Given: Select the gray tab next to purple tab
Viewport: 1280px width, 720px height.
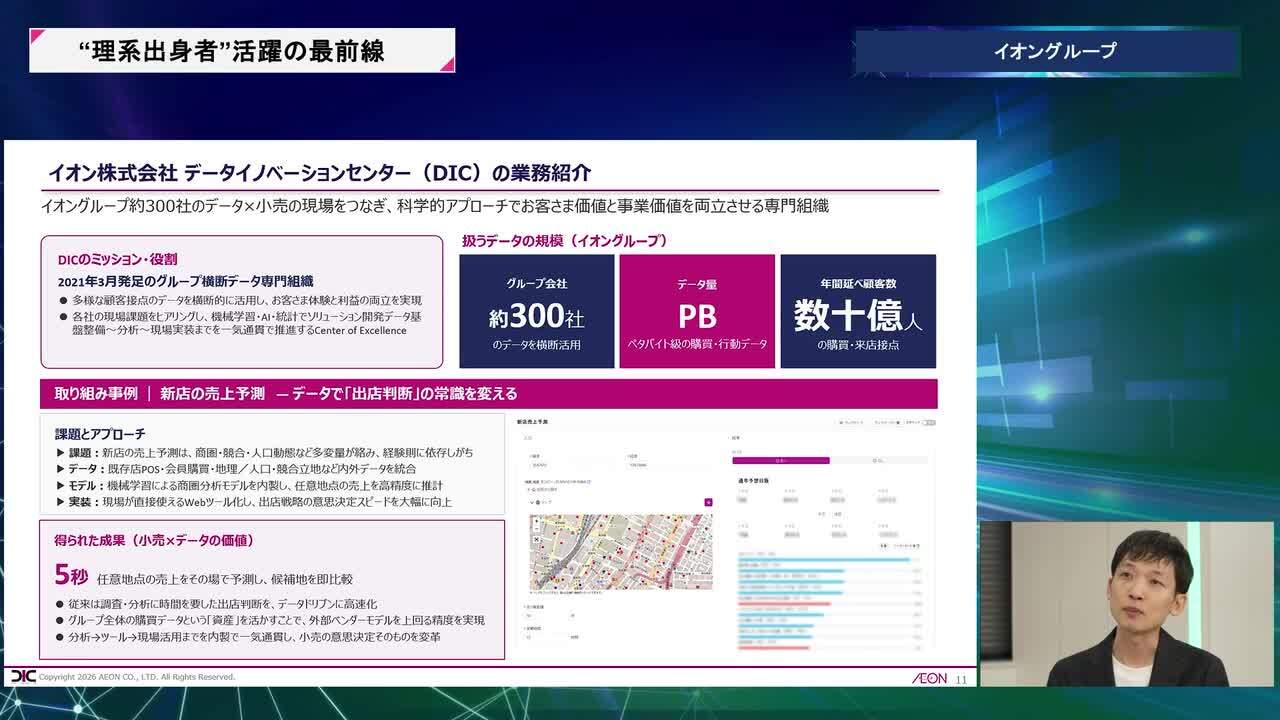Looking at the screenshot, I should click(878, 461).
